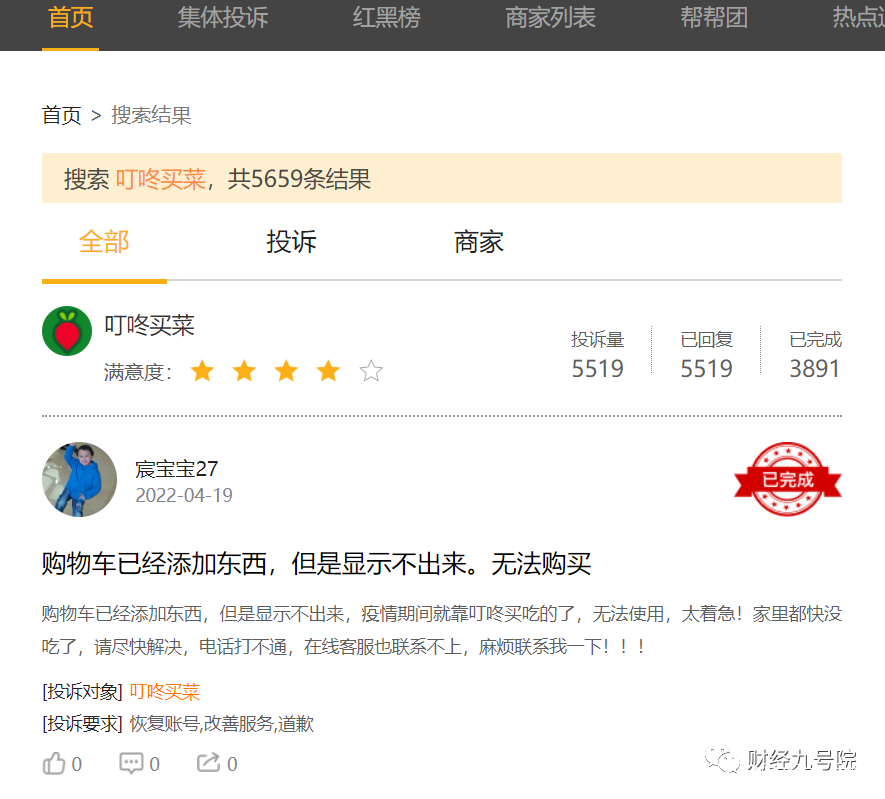Switch to the 投诉 results tab
The image size is (885, 799).
point(291,242)
